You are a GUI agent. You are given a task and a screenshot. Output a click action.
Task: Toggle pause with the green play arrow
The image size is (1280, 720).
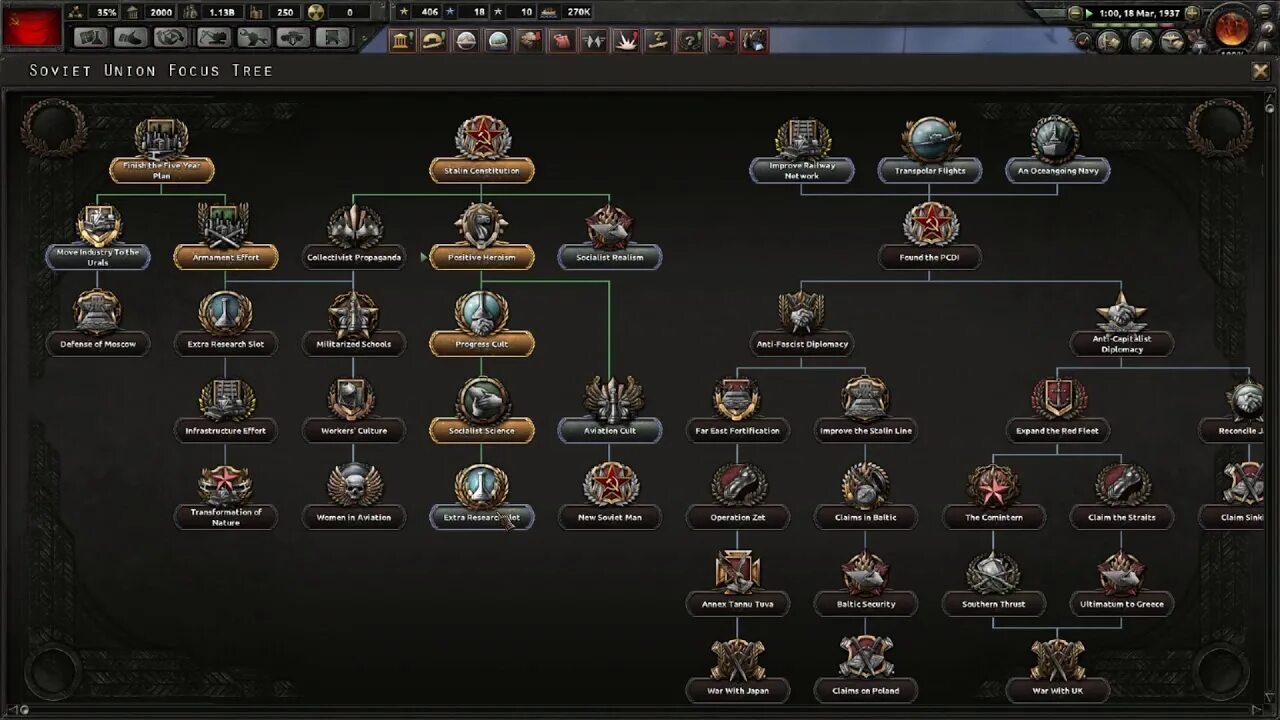tap(1089, 13)
